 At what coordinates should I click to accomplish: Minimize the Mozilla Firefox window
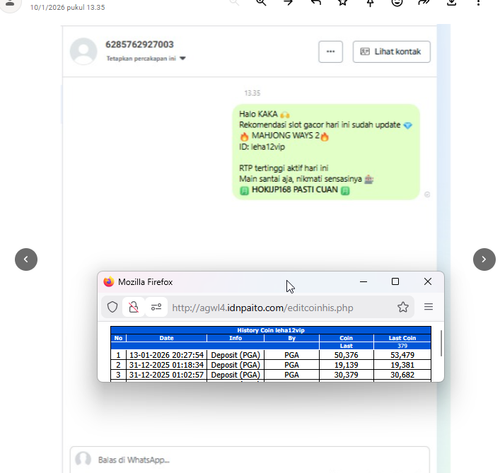[363, 282]
